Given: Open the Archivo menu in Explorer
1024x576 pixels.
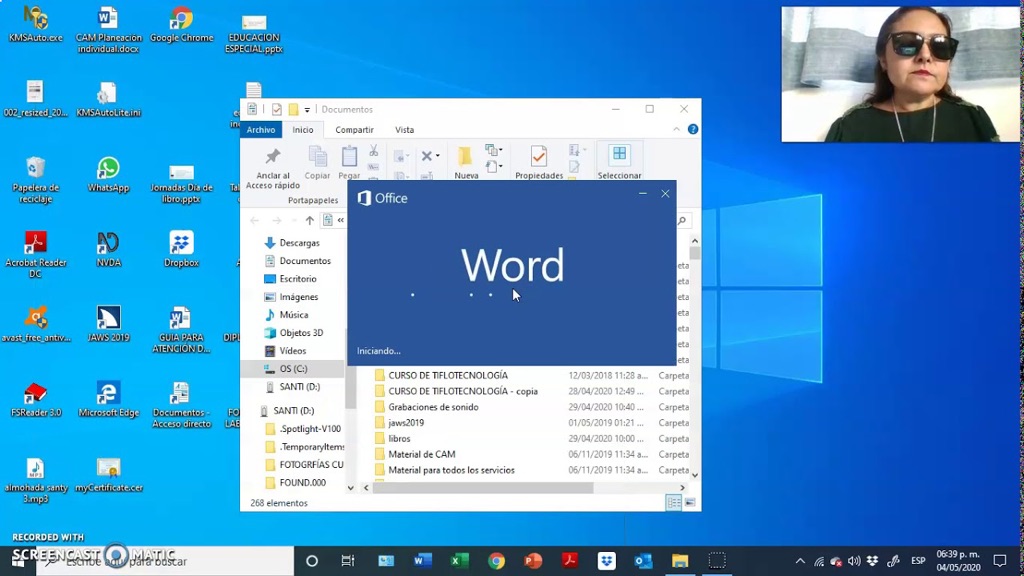Looking at the screenshot, I should pos(261,129).
